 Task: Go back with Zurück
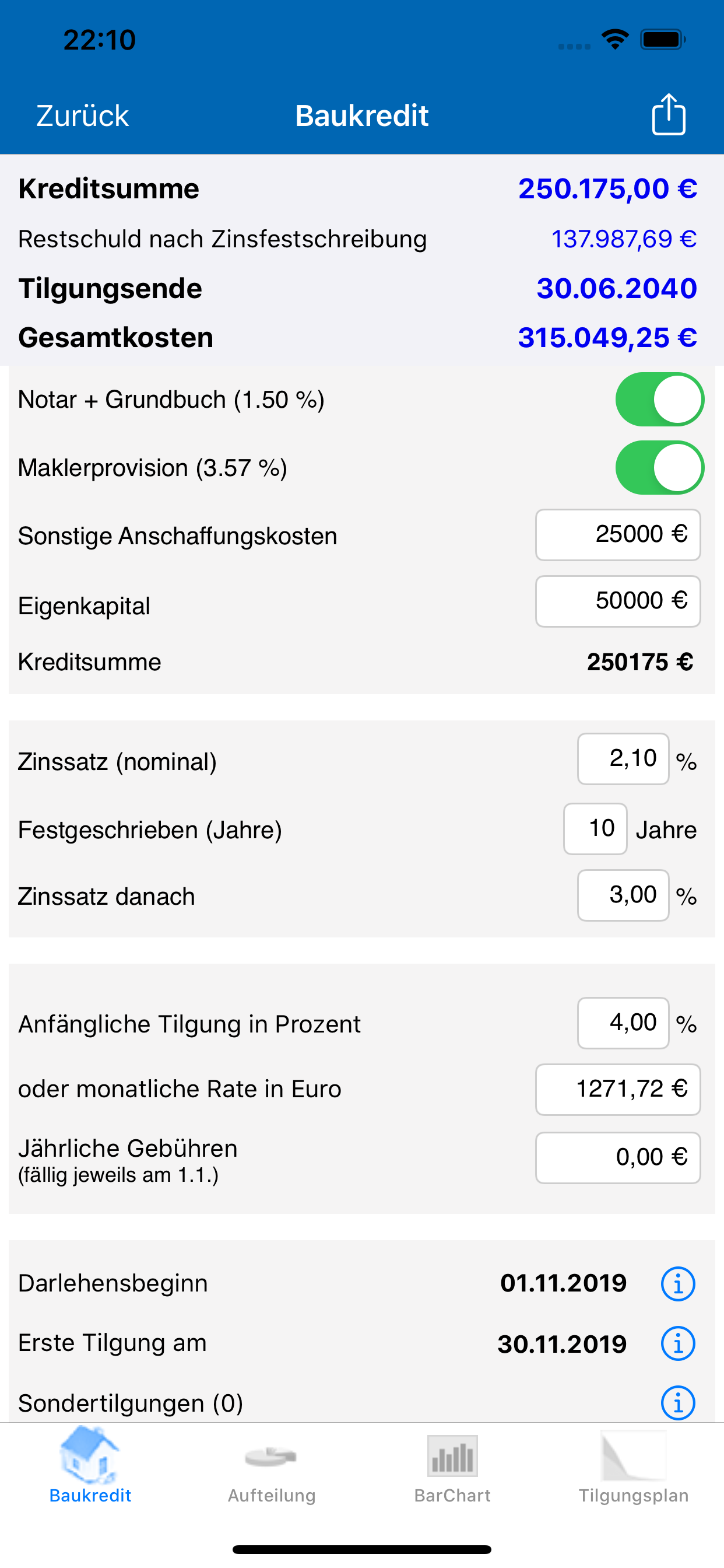[83, 116]
